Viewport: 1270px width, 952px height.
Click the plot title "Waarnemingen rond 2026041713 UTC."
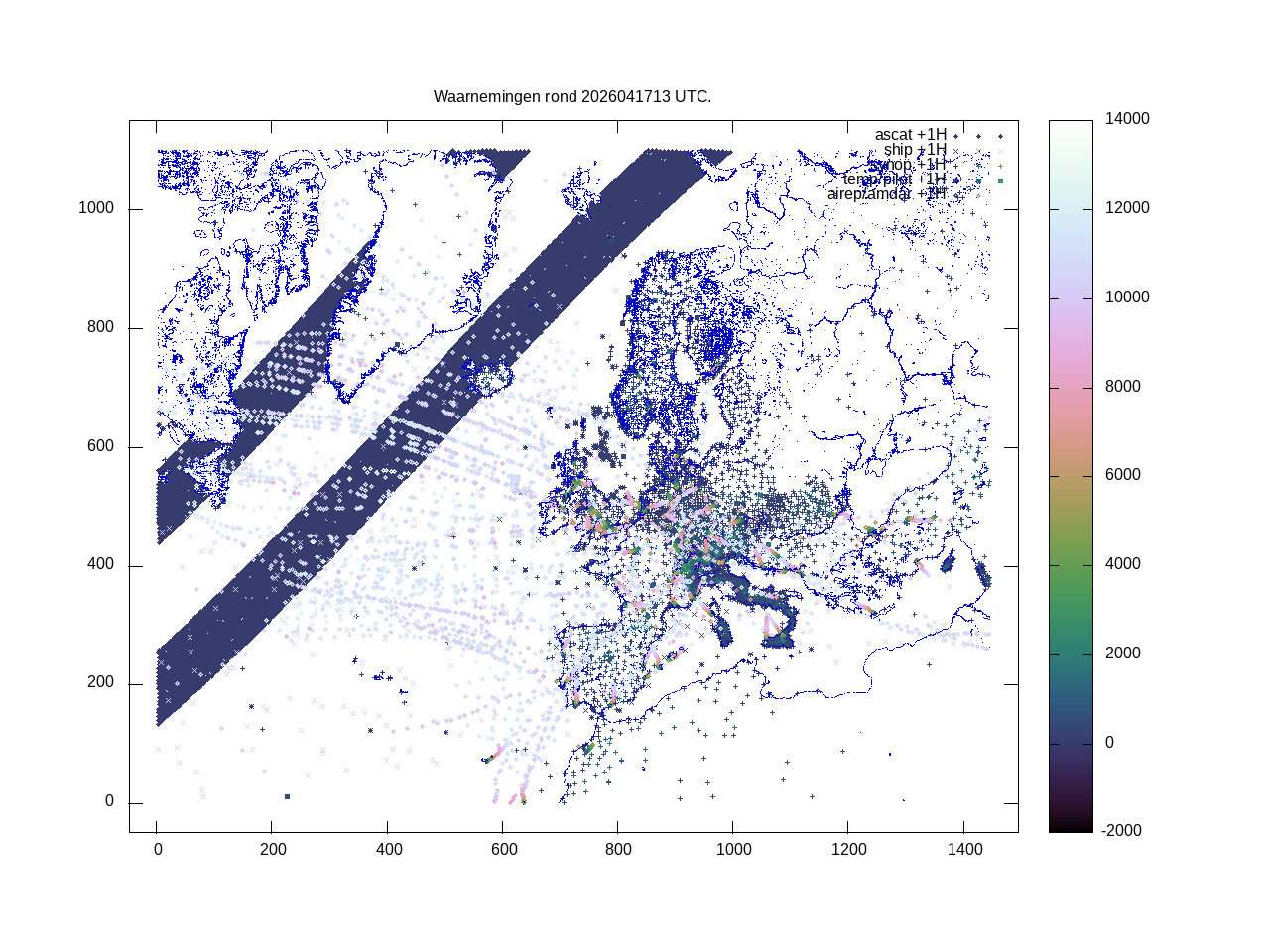pyautogui.click(x=571, y=97)
